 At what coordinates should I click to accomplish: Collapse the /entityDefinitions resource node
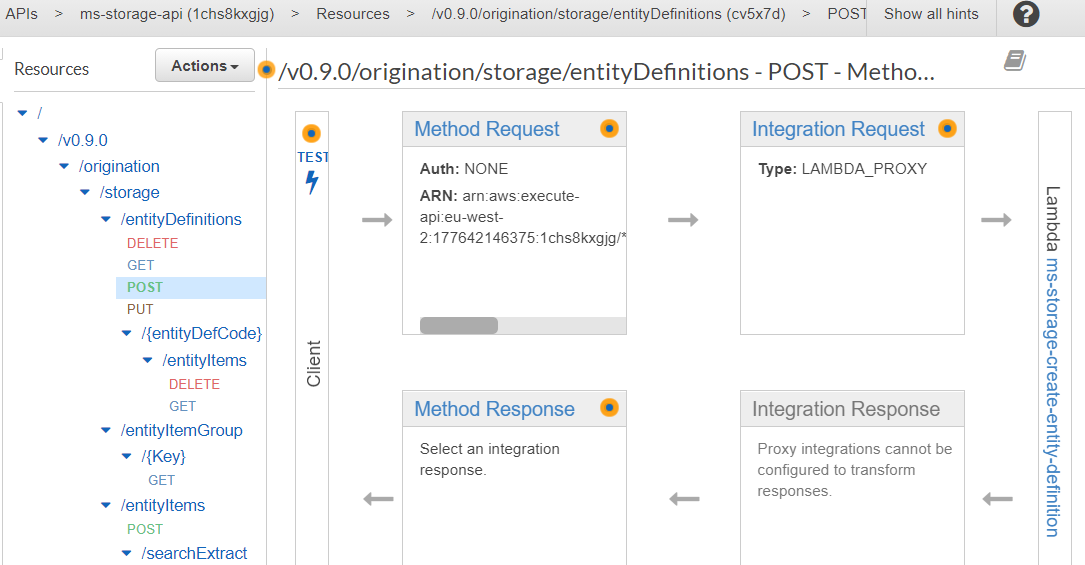point(107,219)
